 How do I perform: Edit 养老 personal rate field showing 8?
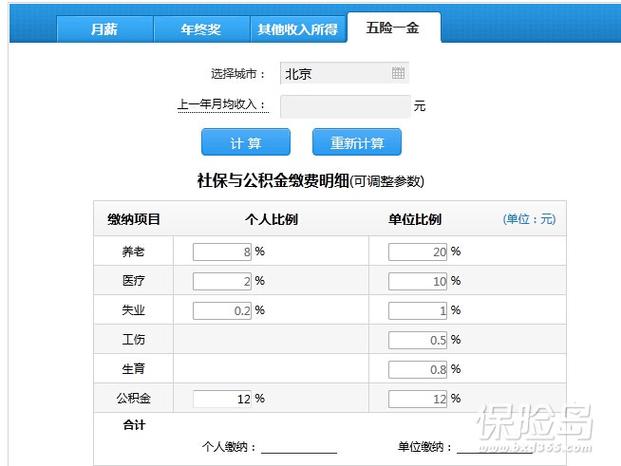pos(222,252)
